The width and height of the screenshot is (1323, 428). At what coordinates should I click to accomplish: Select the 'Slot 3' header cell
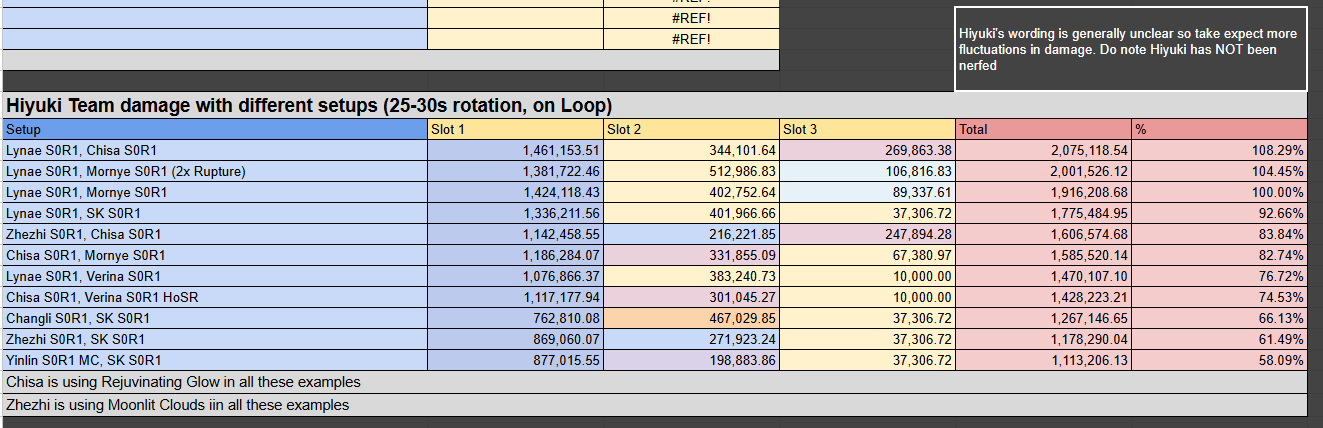pyautogui.click(x=867, y=129)
